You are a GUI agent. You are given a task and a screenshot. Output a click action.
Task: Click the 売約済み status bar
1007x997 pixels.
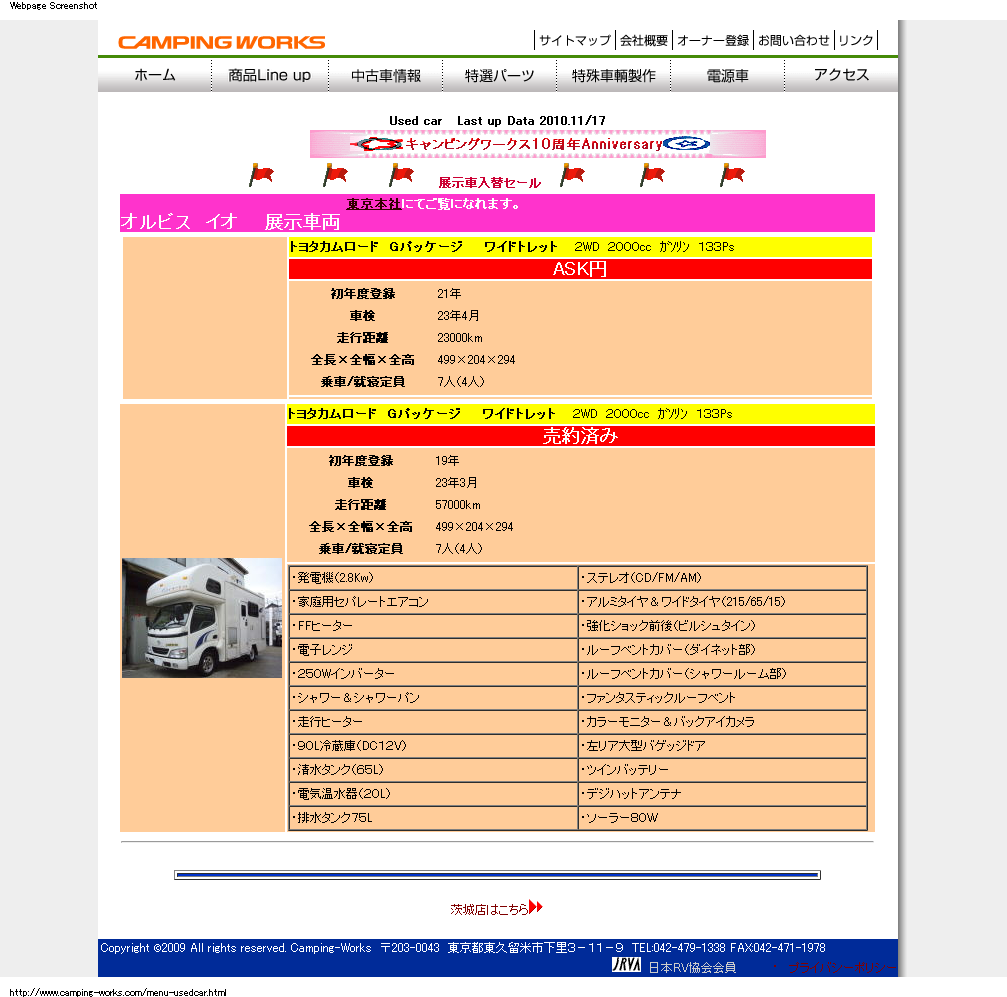[x=581, y=436]
